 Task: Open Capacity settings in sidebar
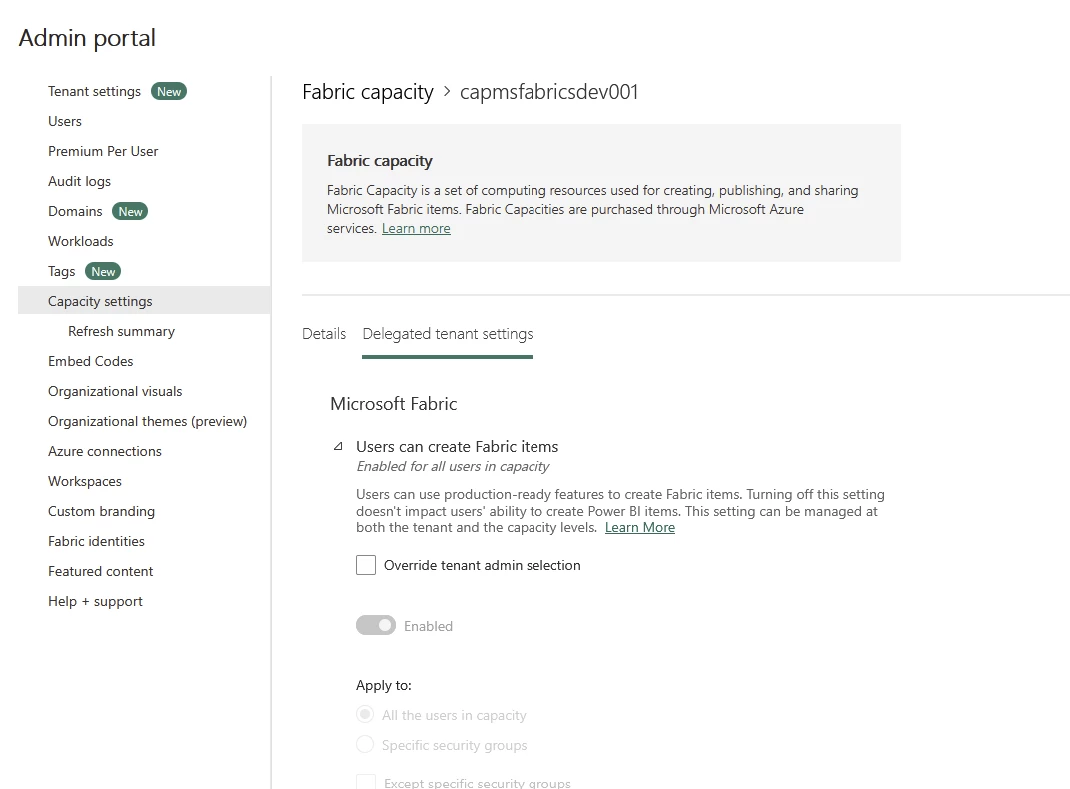[x=100, y=301]
